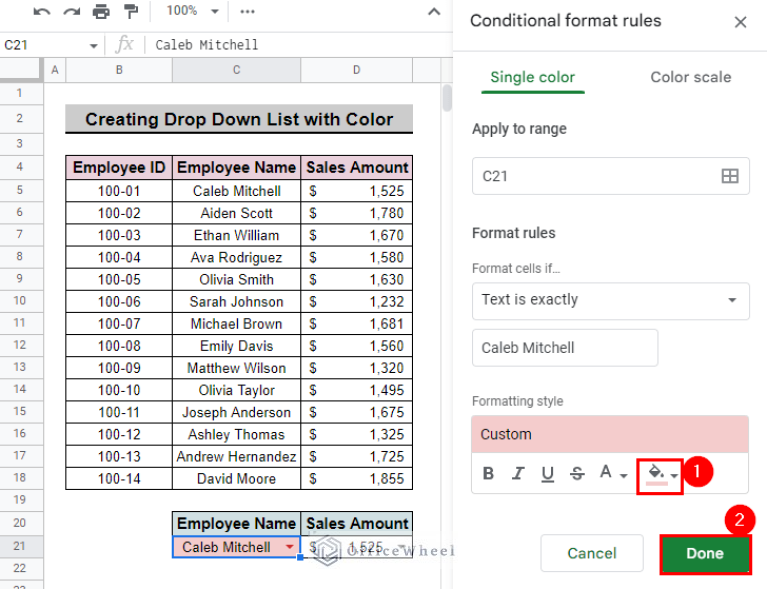Open the zoom 100% dropdown
This screenshot has width=767, height=589.
(192, 11)
